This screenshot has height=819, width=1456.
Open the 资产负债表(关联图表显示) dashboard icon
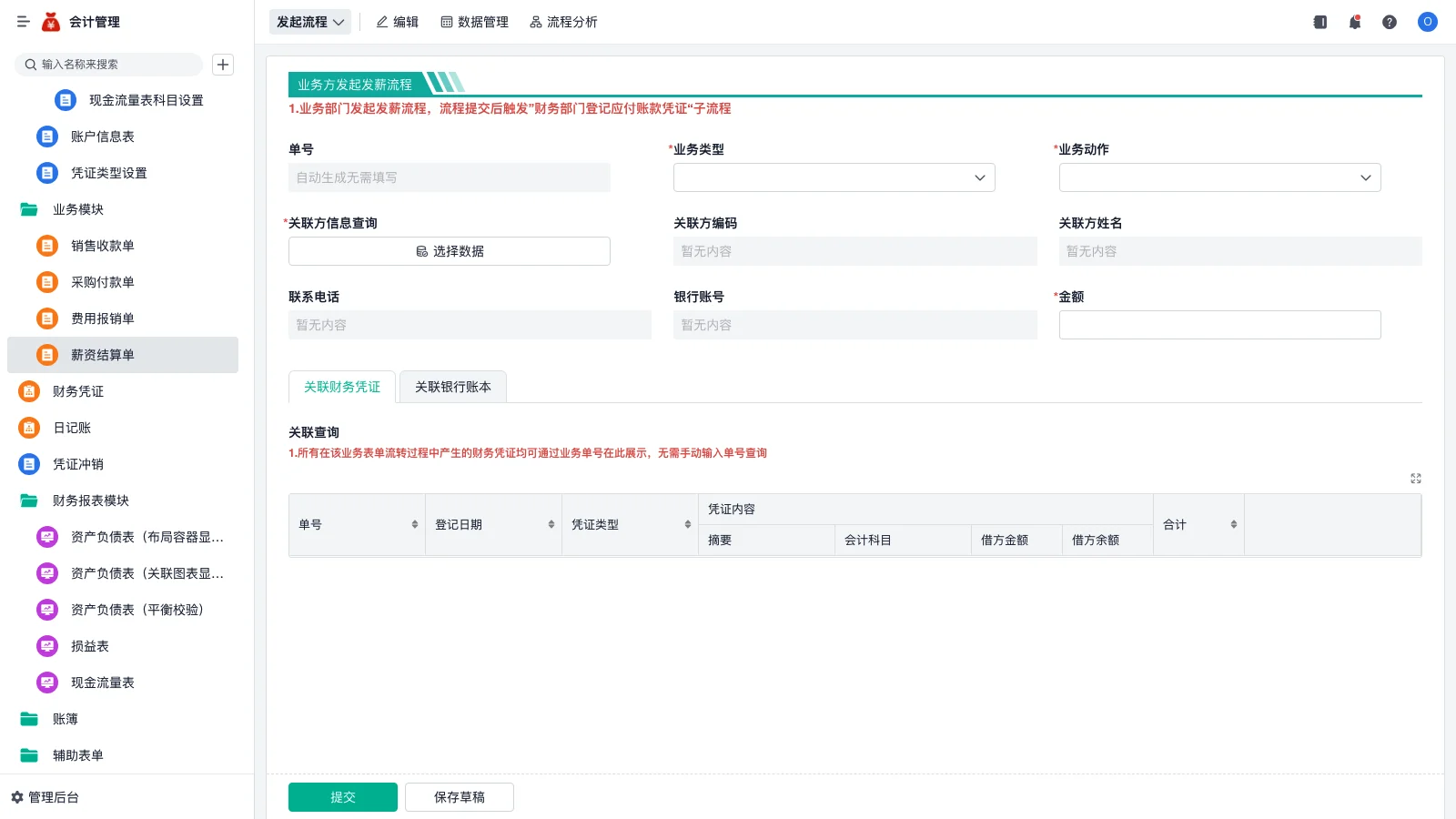[47, 573]
